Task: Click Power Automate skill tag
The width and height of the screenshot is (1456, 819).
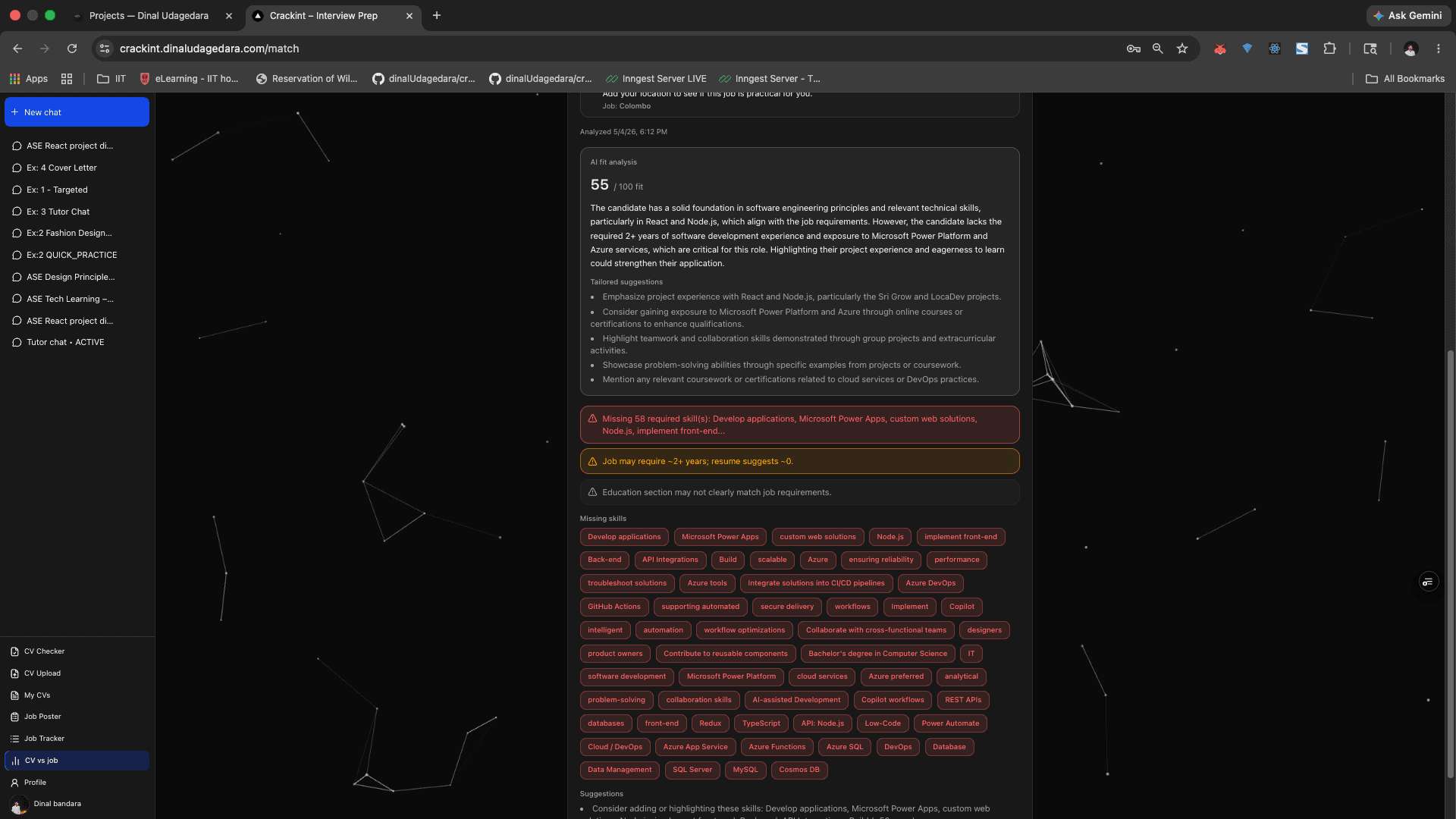Action: tap(950, 723)
